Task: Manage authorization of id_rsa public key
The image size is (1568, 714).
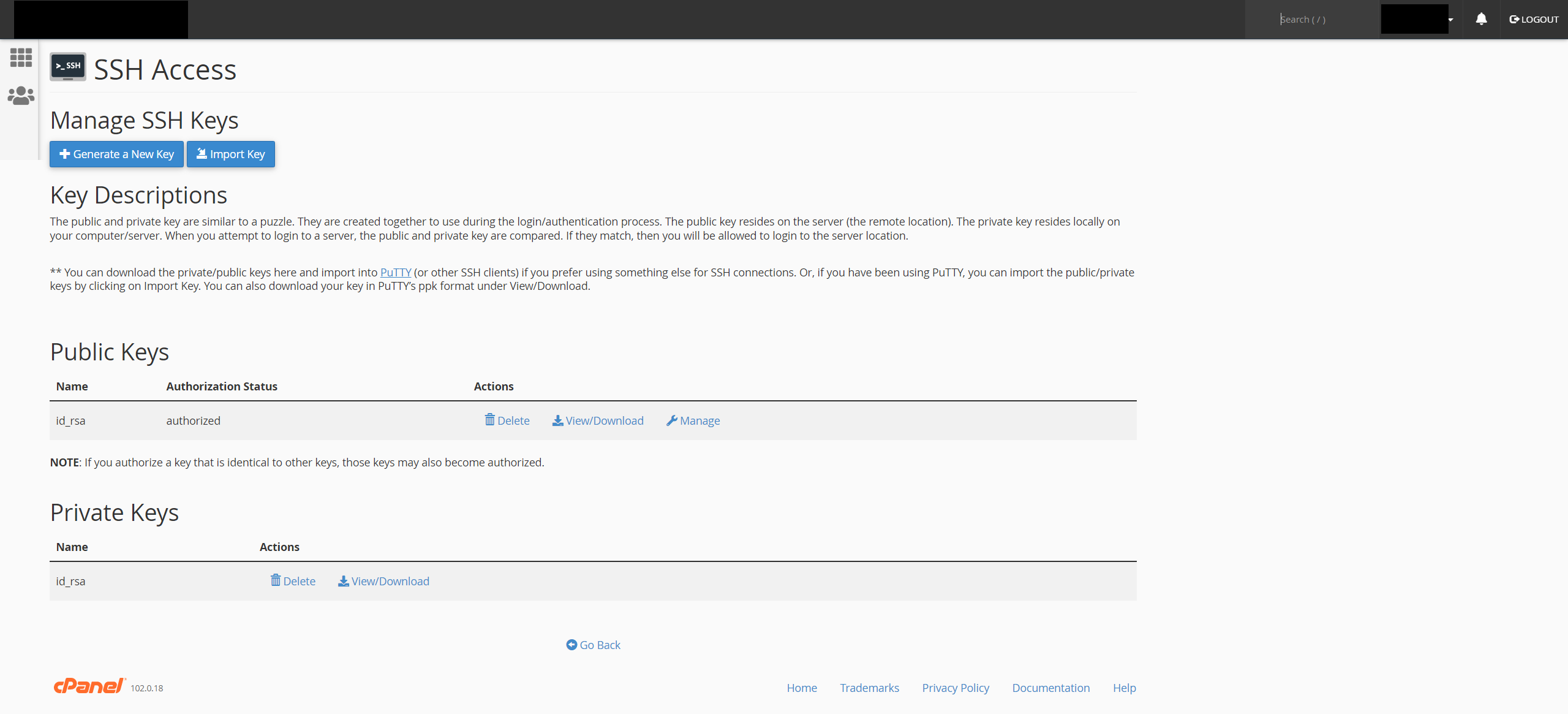Action: (693, 420)
